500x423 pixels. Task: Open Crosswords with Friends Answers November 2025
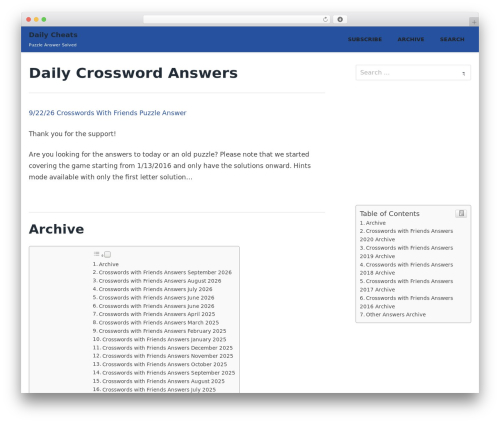tap(163, 356)
